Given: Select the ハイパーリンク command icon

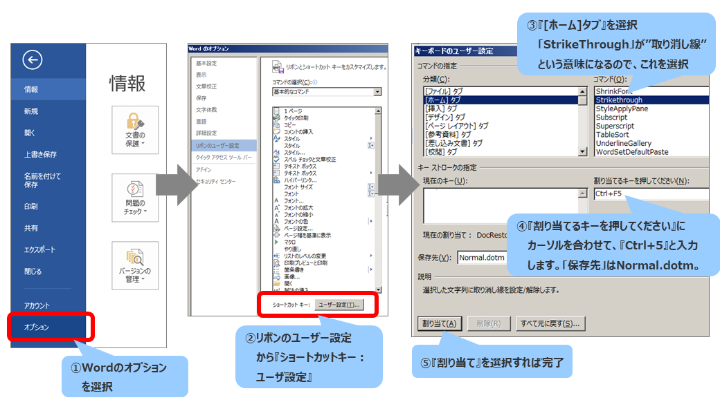Looking at the screenshot, I should [276, 180].
